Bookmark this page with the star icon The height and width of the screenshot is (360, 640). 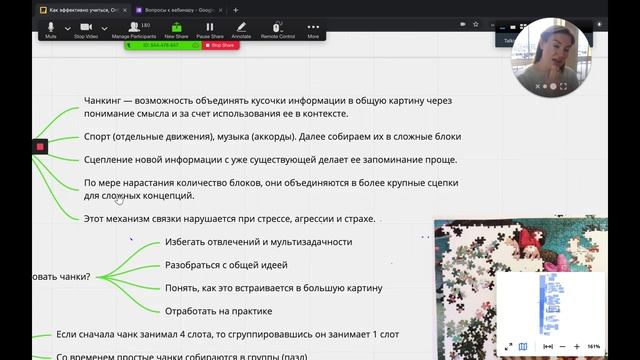pyautogui.click(x=476, y=24)
